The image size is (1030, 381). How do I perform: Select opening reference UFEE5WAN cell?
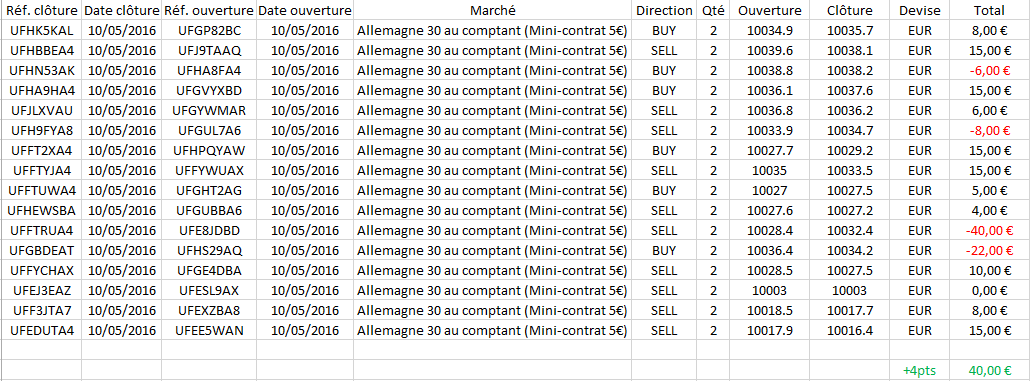(x=209, y=330)
